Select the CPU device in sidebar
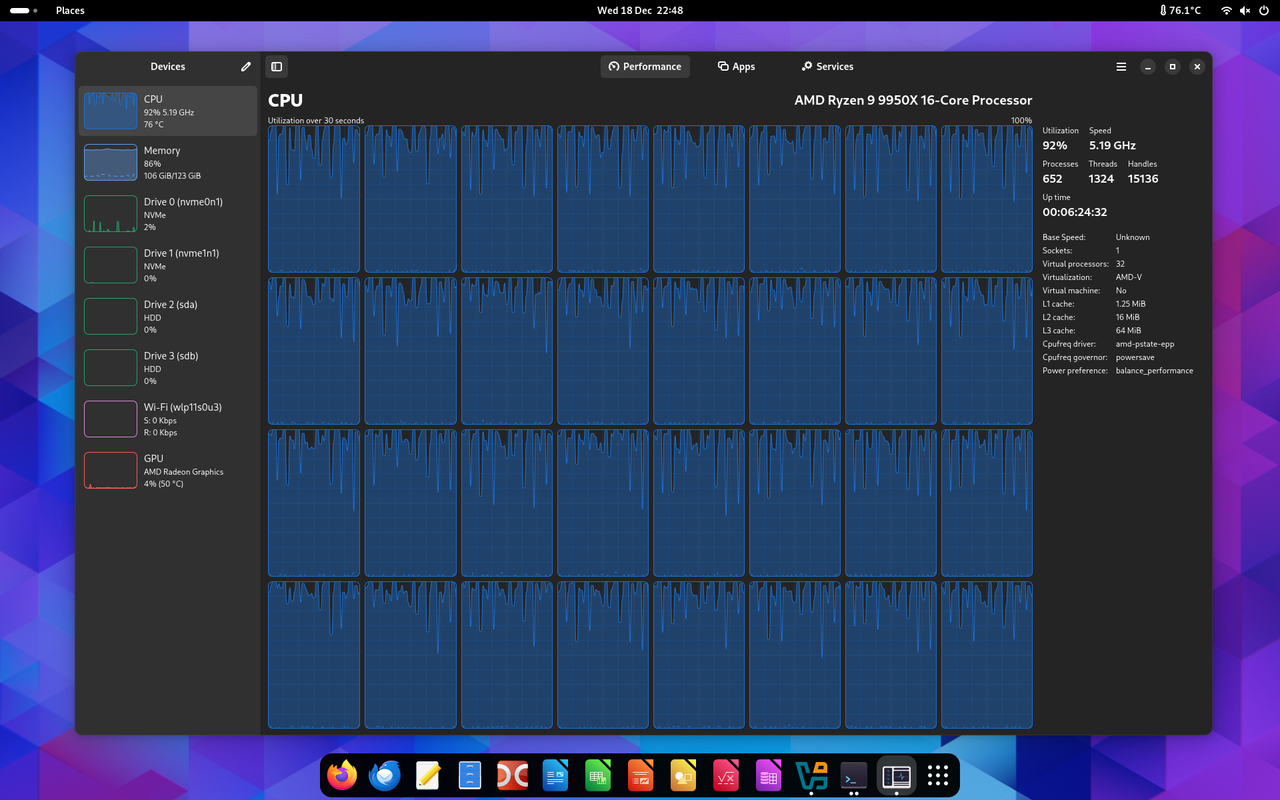1280x800 pixels. (168, 111)
